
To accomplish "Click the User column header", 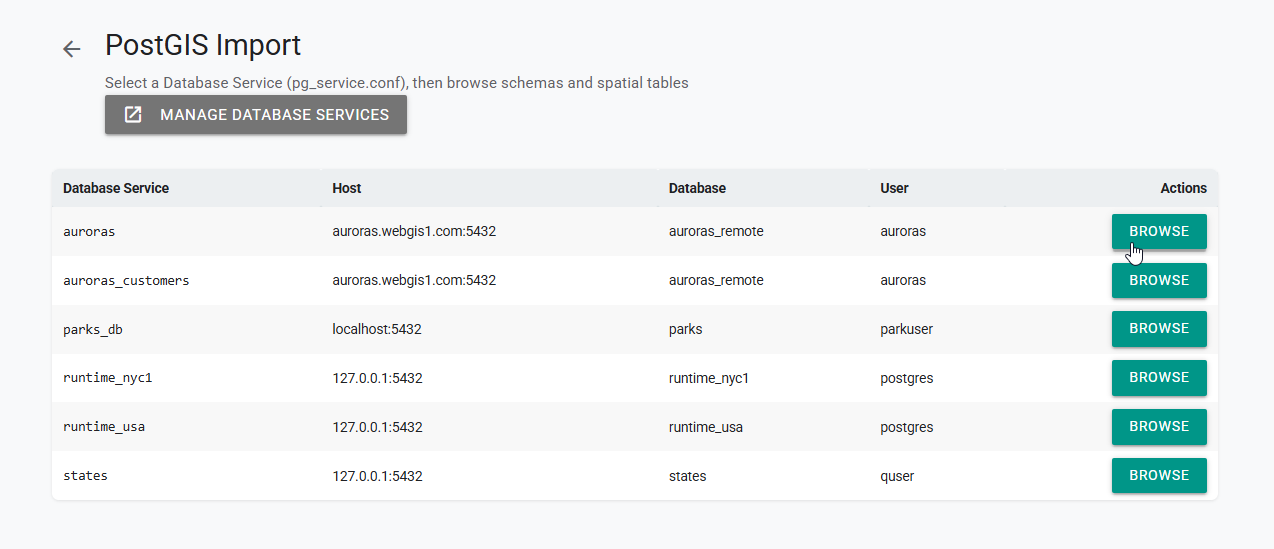I will tap(894, 188).
